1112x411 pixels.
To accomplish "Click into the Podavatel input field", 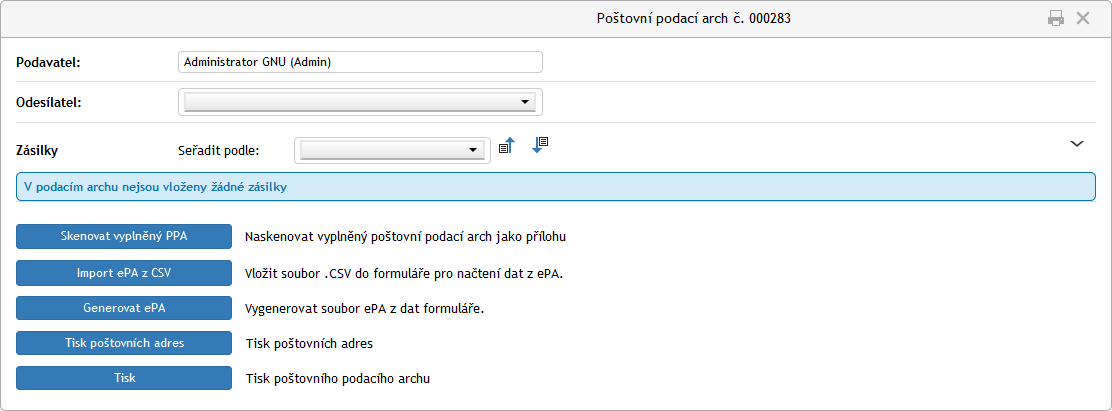I will point(360,62).
